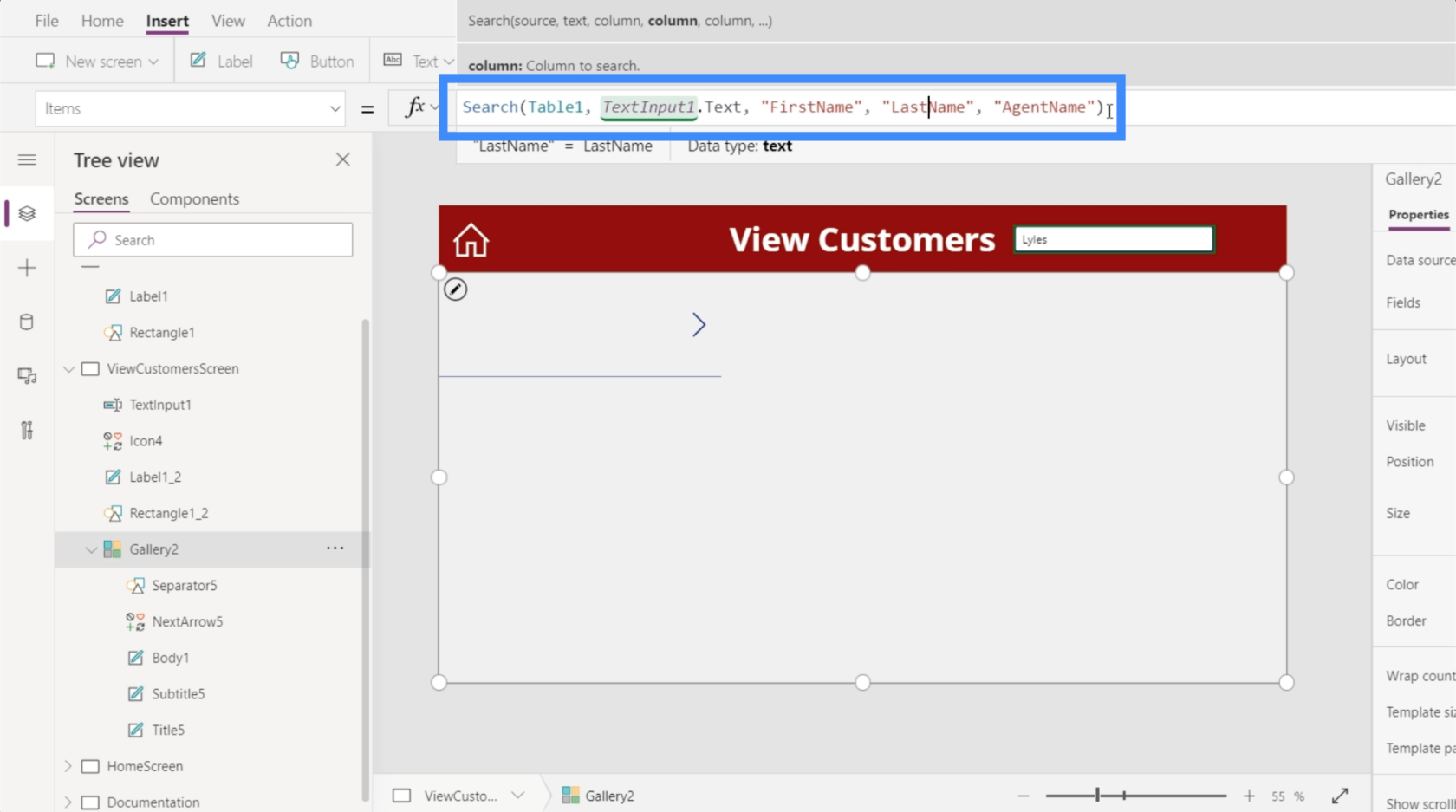
Task: Click the View Customers header title
Action: [862, 240]
